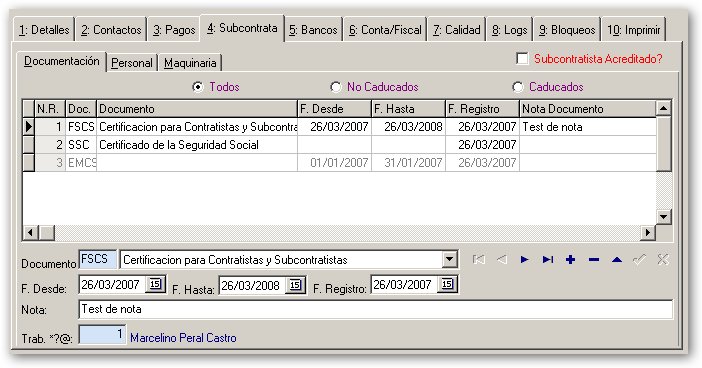Click SSC code cell in row 2
Viewport: 702px width, 368px height.
click(81, 145)
